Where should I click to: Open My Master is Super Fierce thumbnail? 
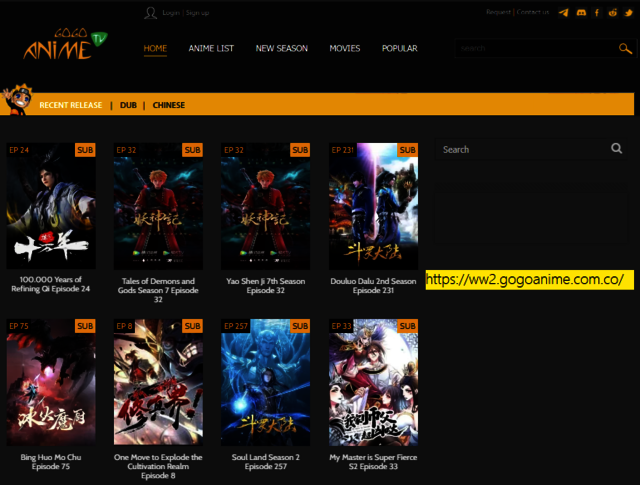point(373,382)
